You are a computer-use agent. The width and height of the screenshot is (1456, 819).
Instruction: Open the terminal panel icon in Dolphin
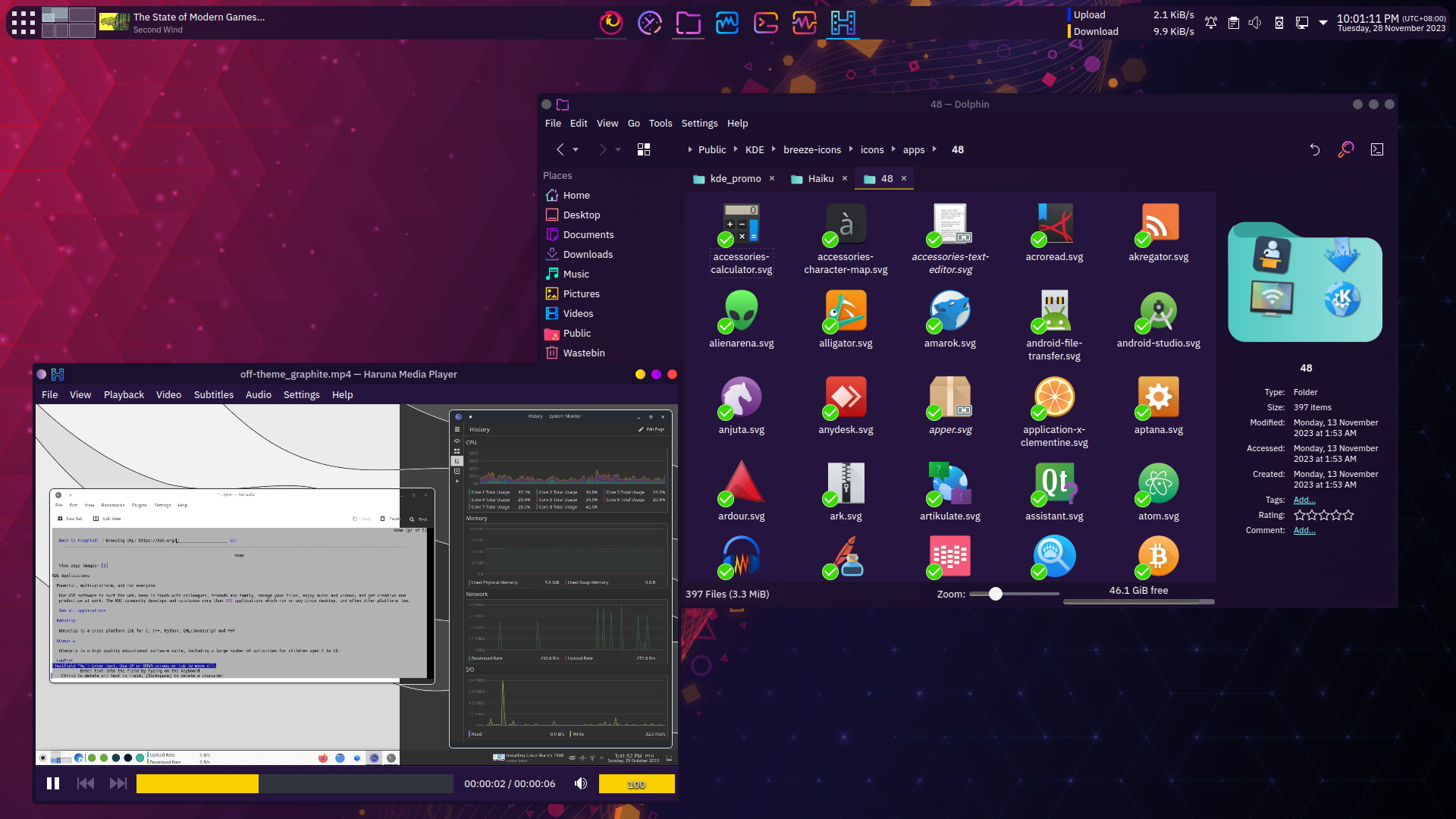(x=1377, y=149)
